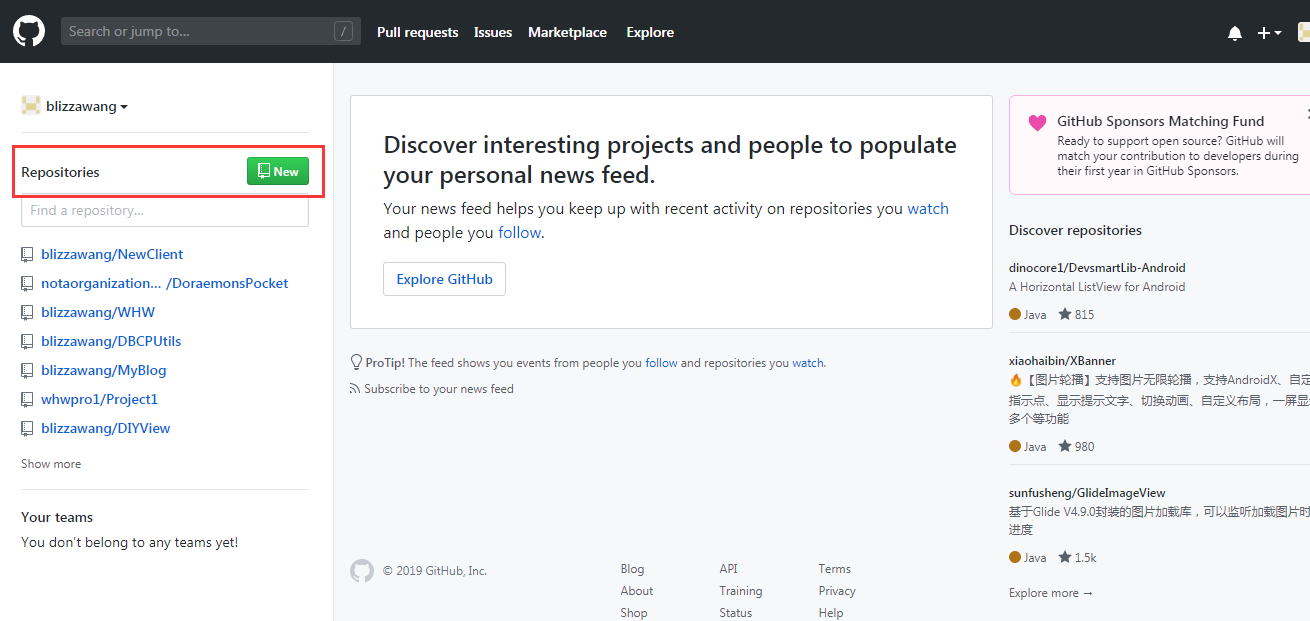Click the star icon showing 980
The image size is (1310, 621).
pos(1065,446)
